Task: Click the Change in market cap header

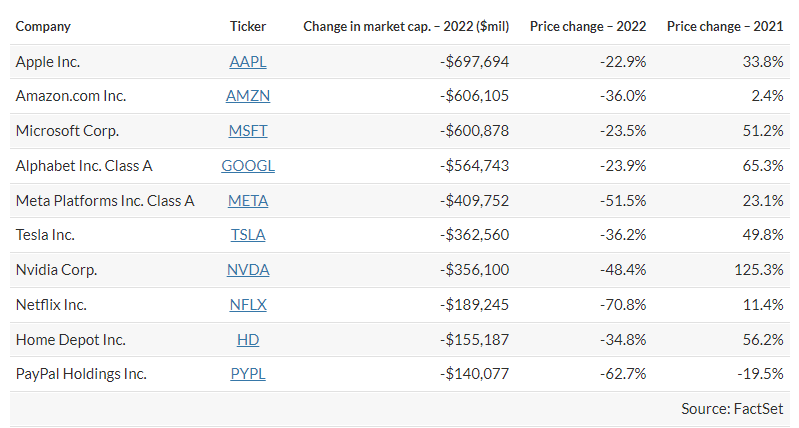Action: point(406,26)
